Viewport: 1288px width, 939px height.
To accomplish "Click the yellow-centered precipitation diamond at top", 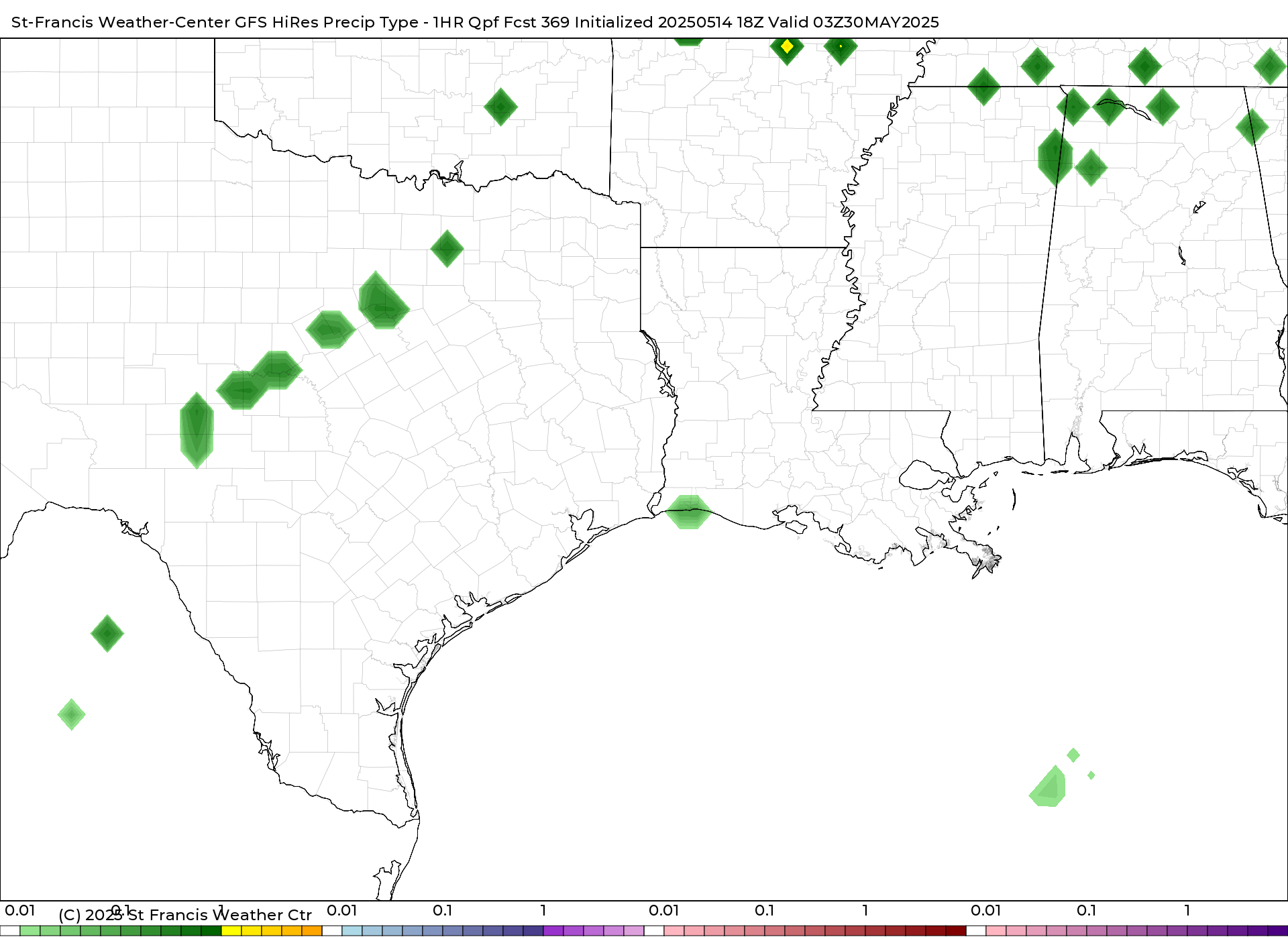I will [787, 47].
